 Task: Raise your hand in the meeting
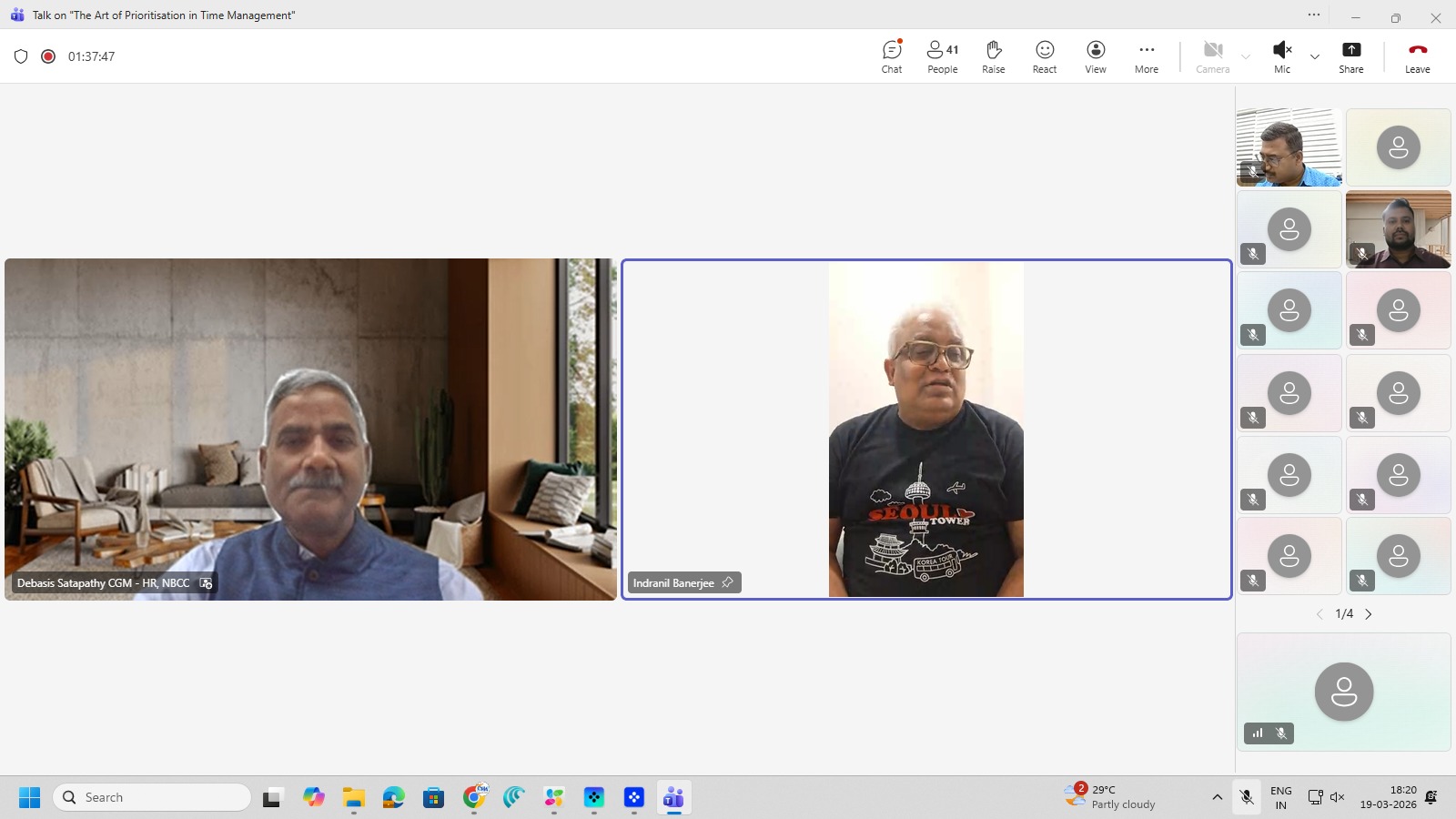pos(993,56)
